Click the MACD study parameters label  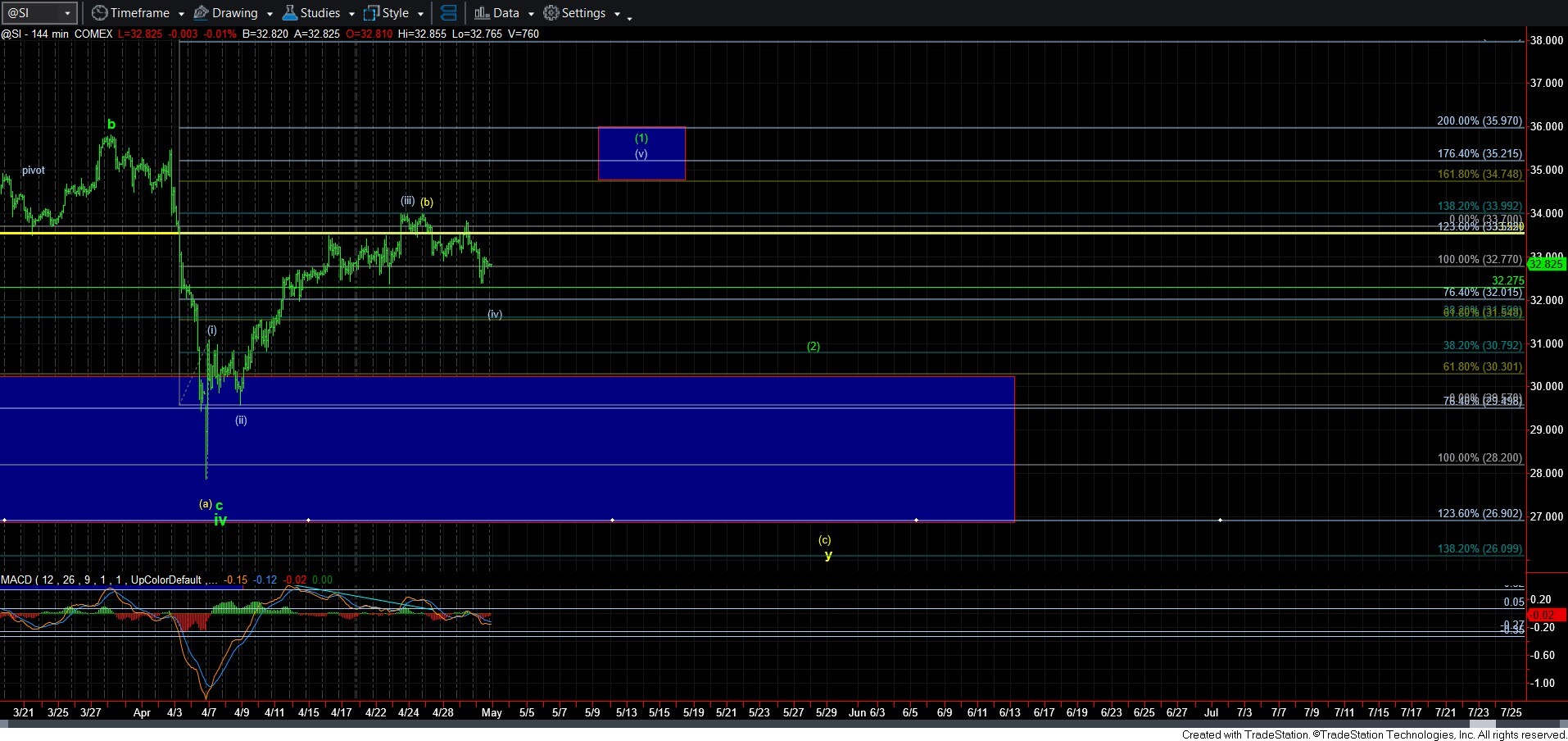pos(110,580)
